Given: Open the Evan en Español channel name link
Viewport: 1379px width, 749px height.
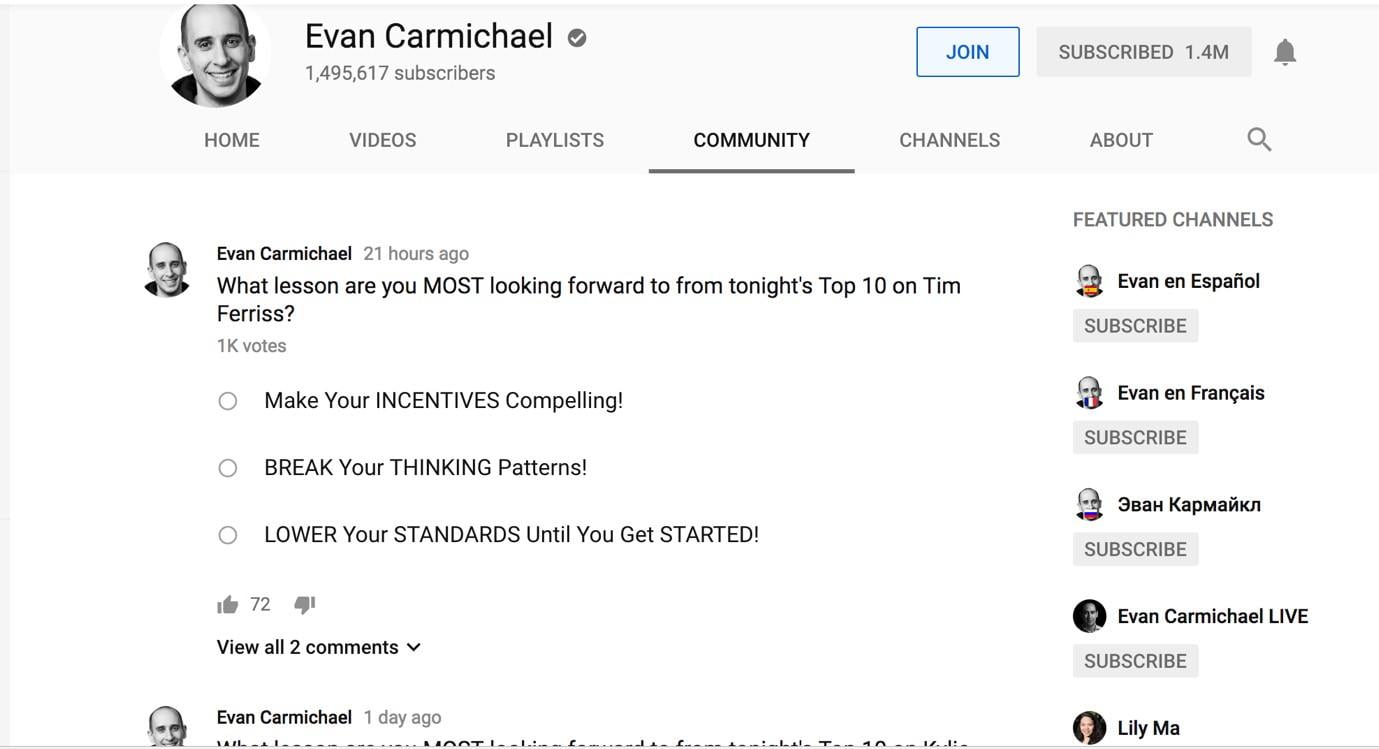Looking at the screenshot, I should pos(1189,281).
